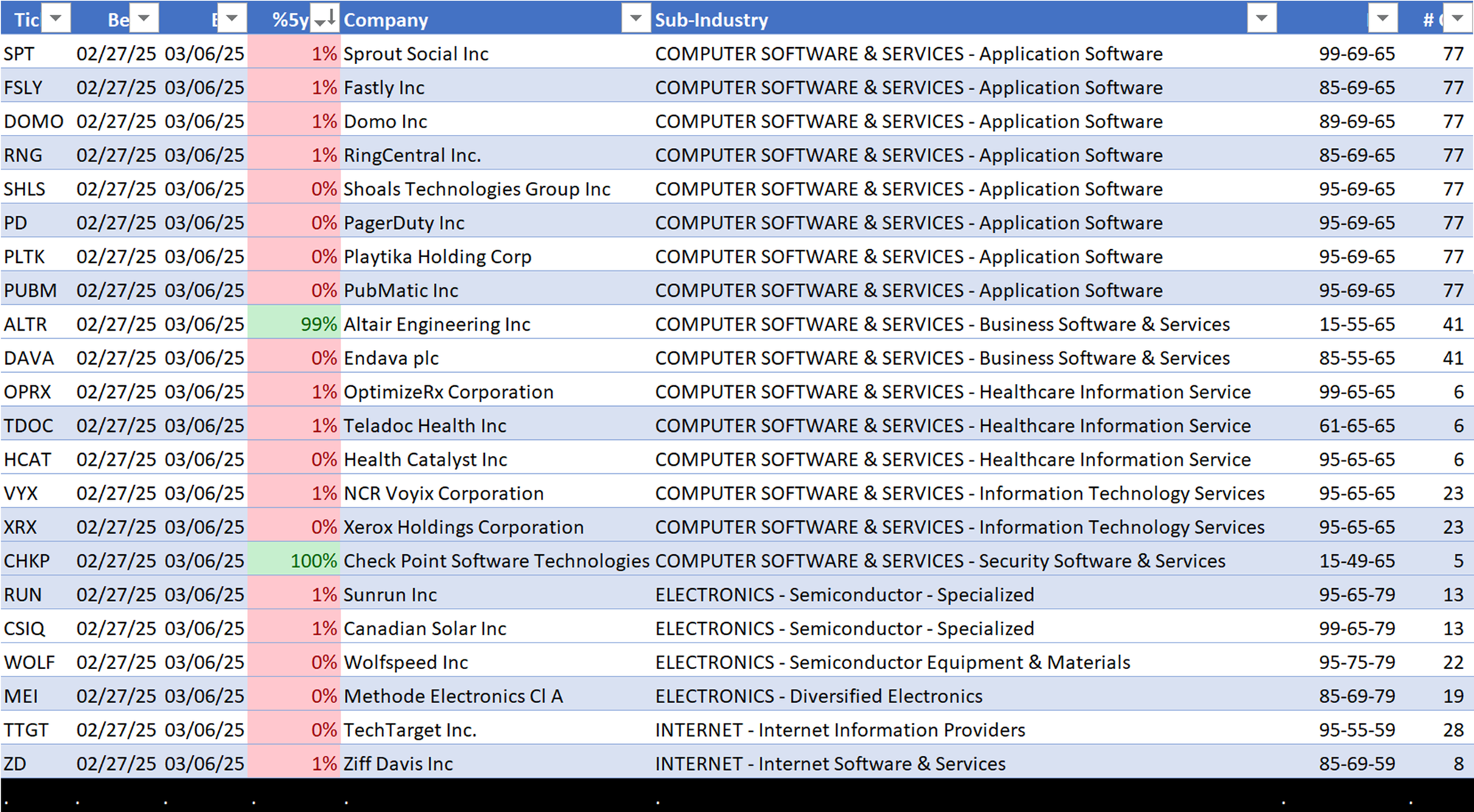Select the 15-49-65 rating cell
The width and height of the screenshot is (1474, 812).
1356,561
